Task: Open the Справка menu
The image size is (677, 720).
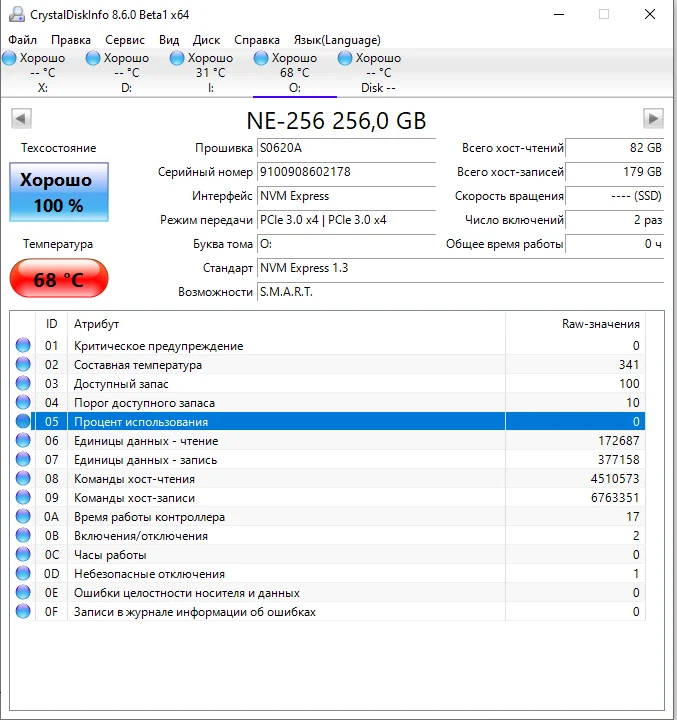Action: tap(257, 40)
